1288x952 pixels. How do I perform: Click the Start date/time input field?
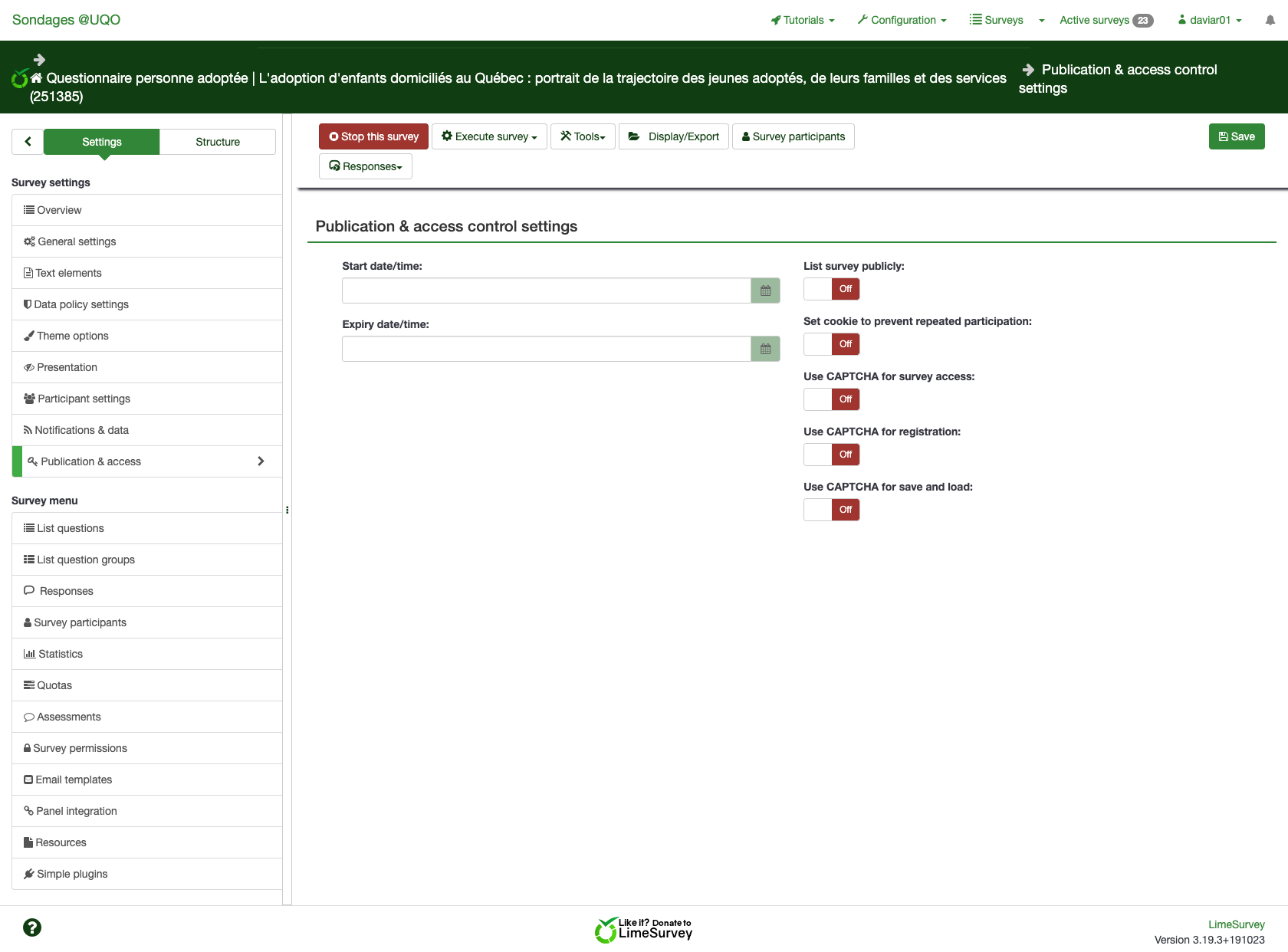546,291
